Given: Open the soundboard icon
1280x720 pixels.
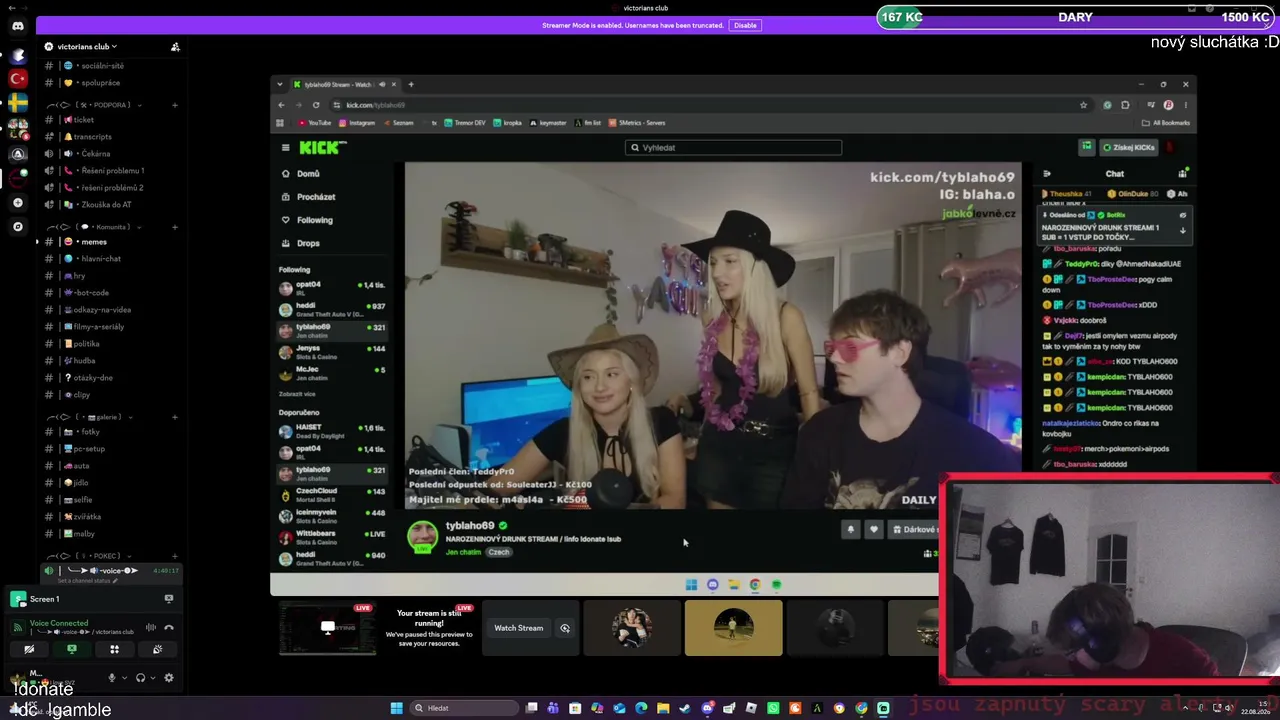Looking at the screenshot, I should (x=157, y=650).
